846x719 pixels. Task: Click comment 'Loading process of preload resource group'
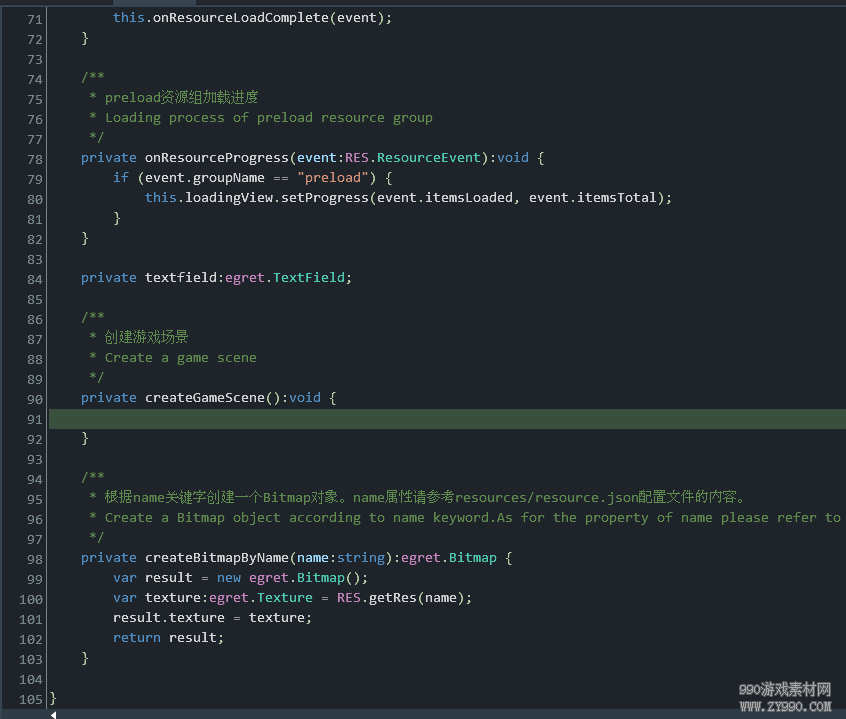coord(269,118)
